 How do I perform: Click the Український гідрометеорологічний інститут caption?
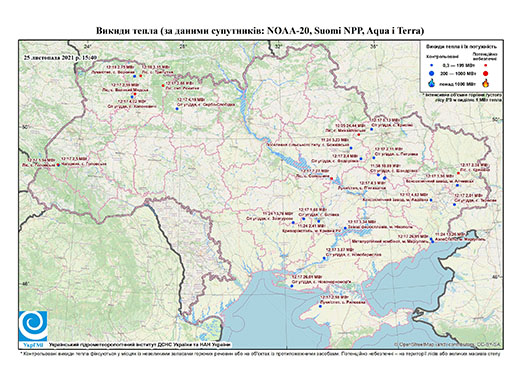pyautogui.click(x=140, y=345)
